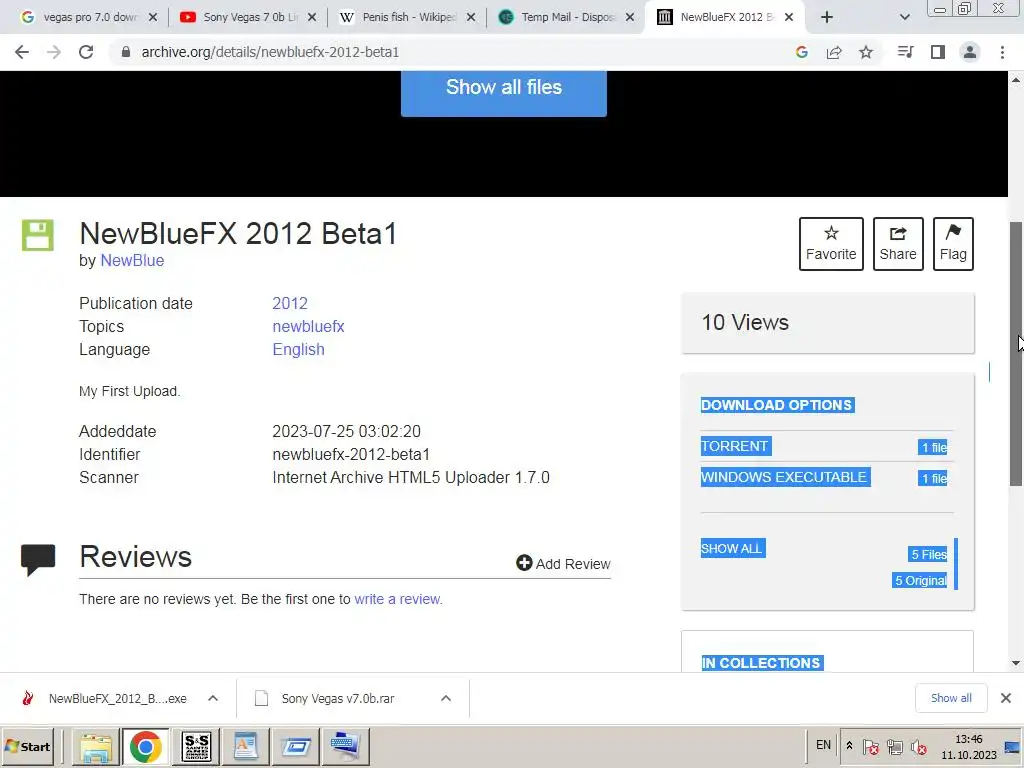Click the lock icon in address bar

click(x=126, y=52)
